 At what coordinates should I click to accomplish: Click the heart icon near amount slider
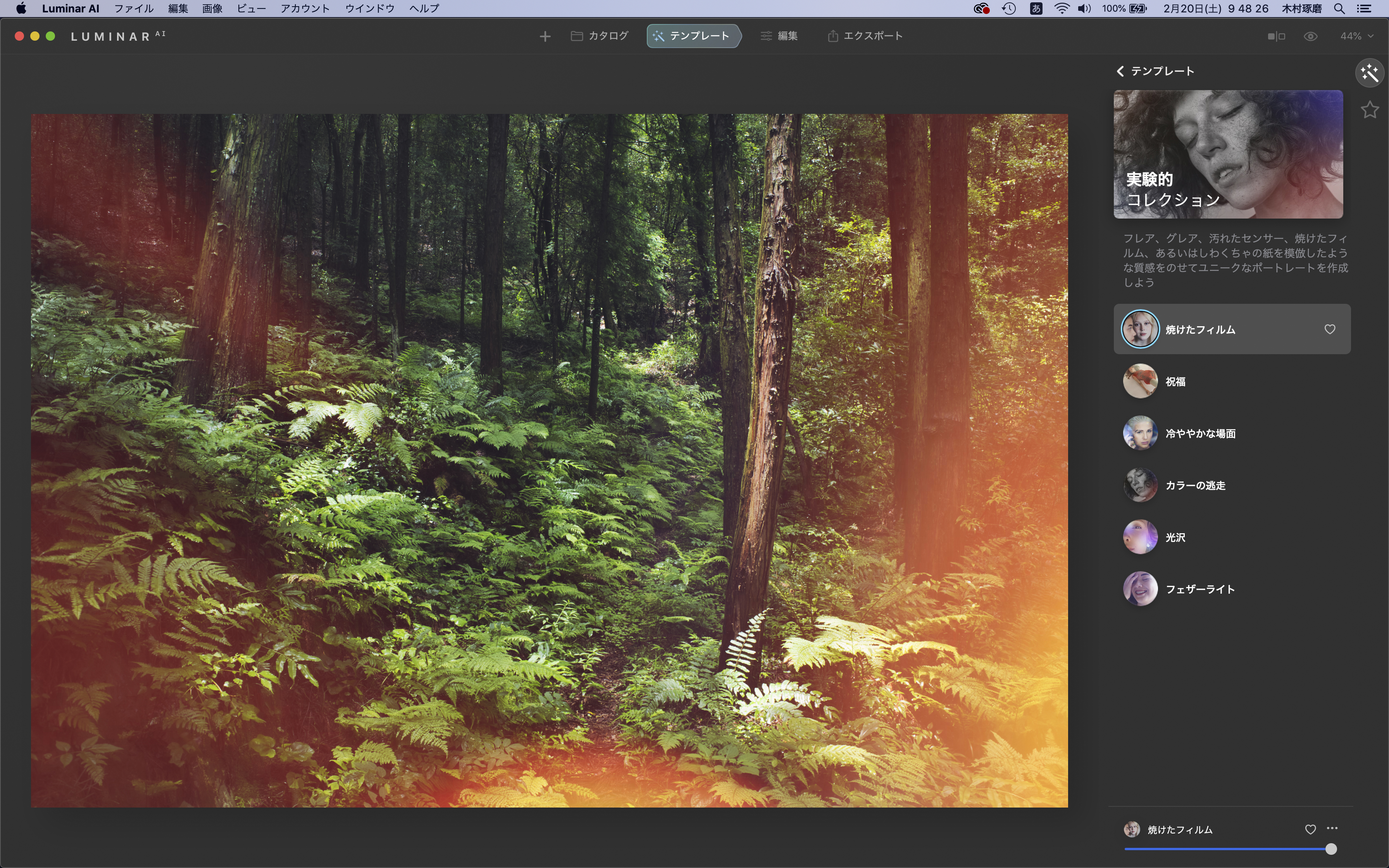tap(1310, 829)
